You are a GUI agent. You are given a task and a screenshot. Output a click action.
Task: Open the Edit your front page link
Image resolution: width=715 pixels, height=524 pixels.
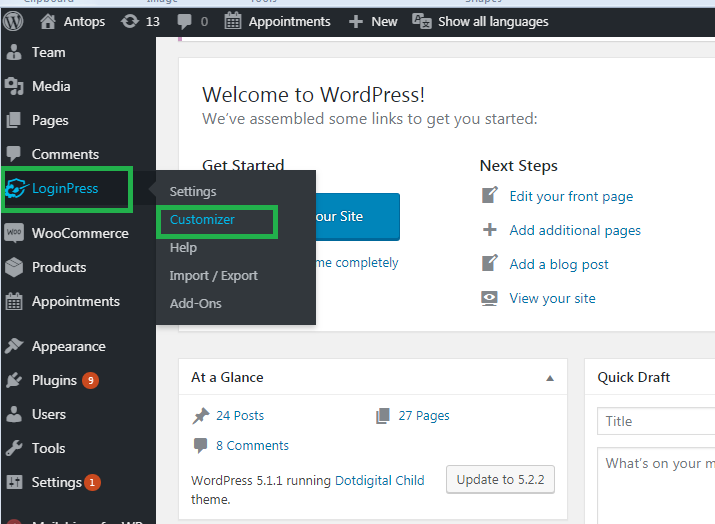click(x=571, y=196)
